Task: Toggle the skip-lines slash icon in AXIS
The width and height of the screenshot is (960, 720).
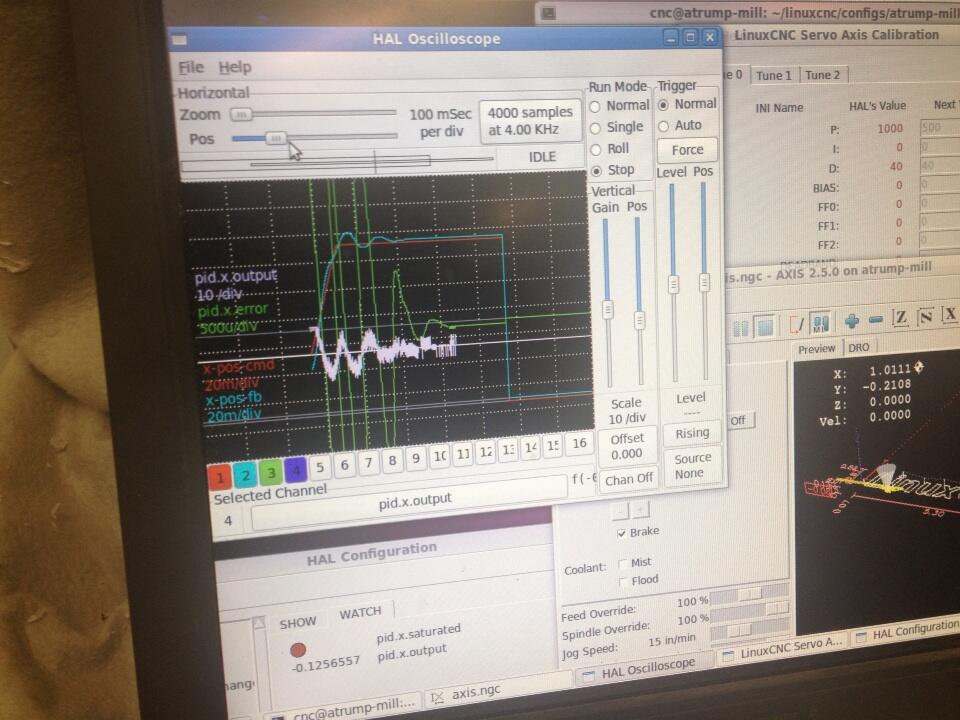Action: pos(797,324)
